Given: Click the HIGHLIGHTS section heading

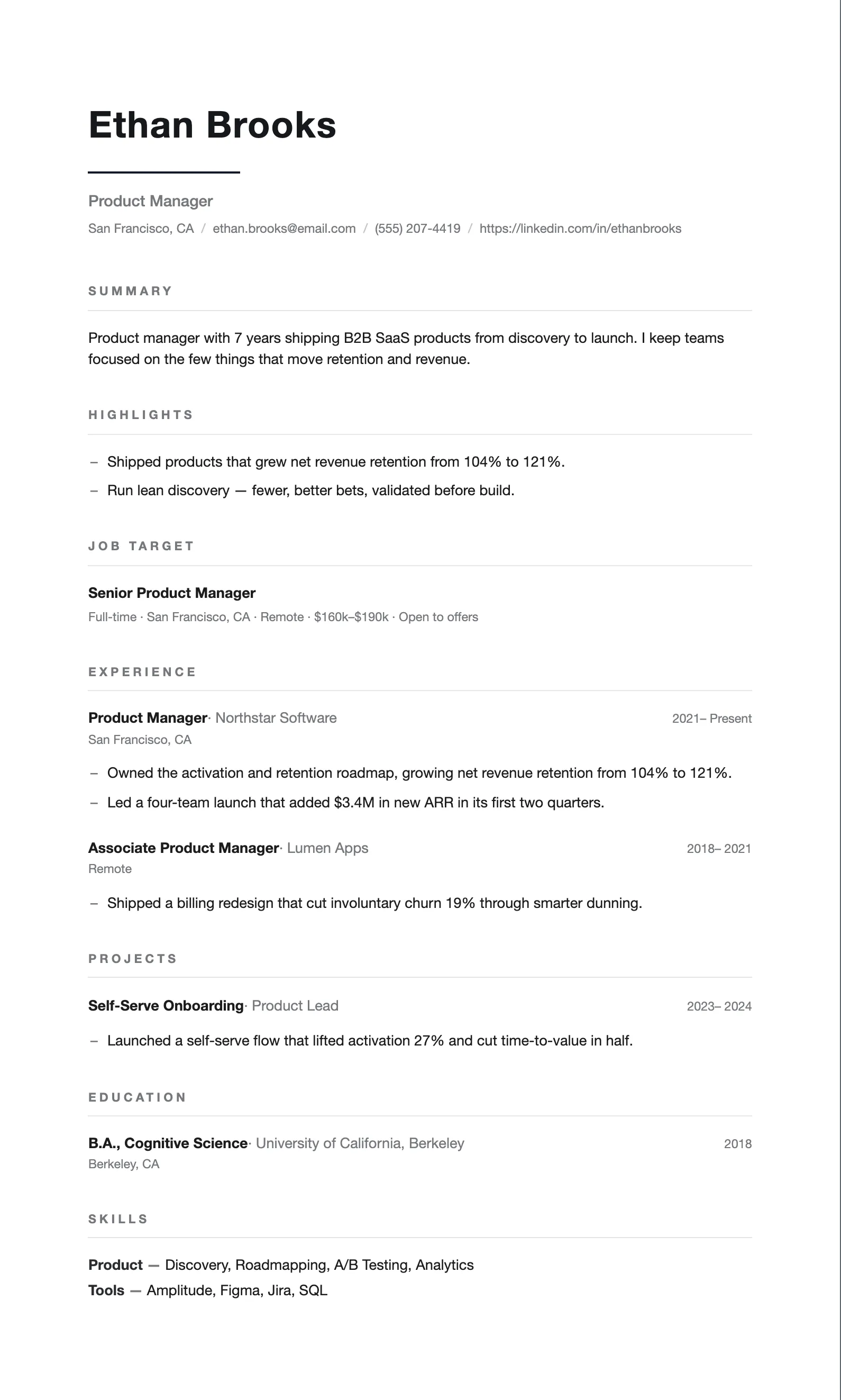Looking at the screenshot, I should pos(141,415).
